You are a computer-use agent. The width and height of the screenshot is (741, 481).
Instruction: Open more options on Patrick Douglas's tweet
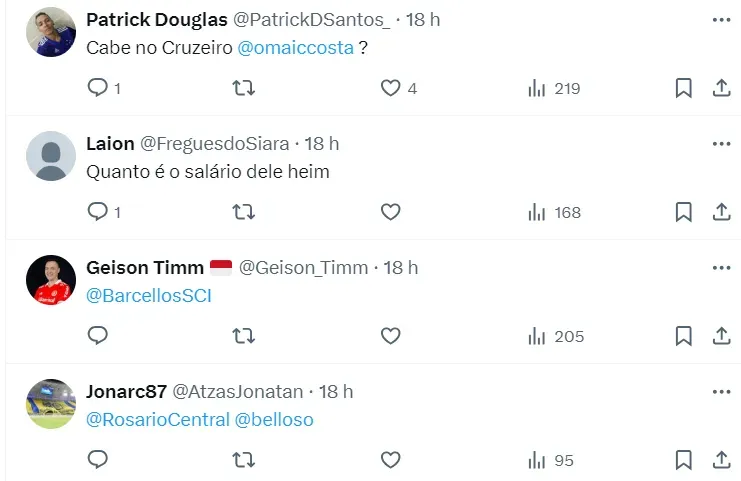coord(721,20)
